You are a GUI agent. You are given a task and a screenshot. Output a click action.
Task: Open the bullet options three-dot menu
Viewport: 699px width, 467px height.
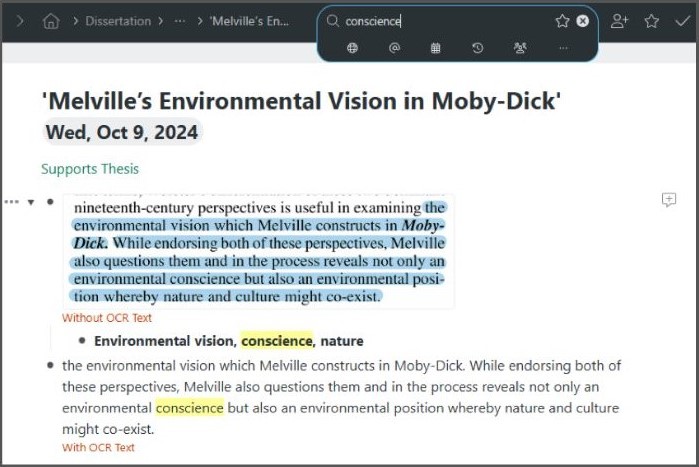tap(12, 202)
